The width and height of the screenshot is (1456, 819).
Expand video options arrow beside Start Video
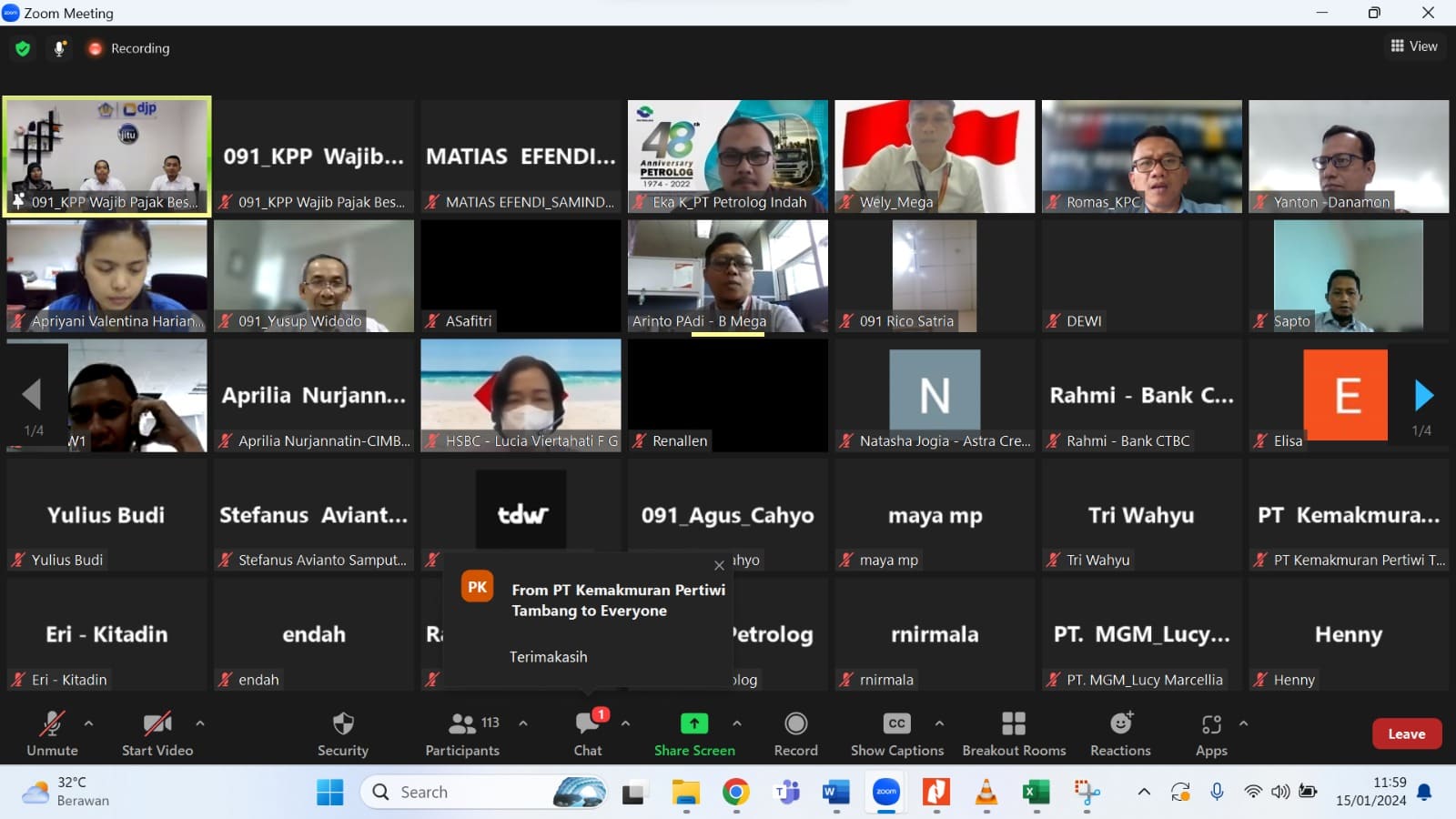tap(199, 723)
